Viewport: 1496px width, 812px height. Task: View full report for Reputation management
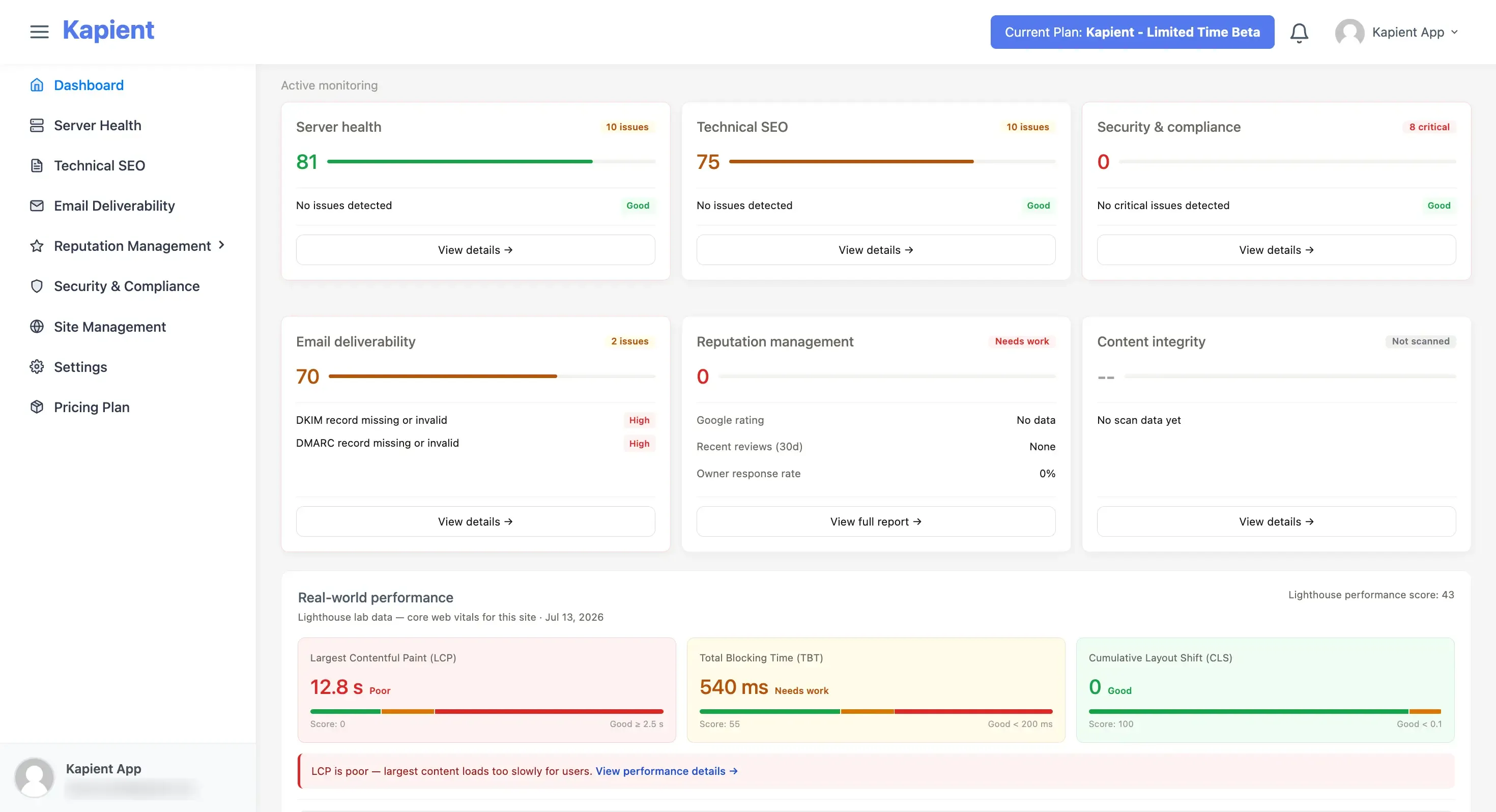tap(876, 521)
